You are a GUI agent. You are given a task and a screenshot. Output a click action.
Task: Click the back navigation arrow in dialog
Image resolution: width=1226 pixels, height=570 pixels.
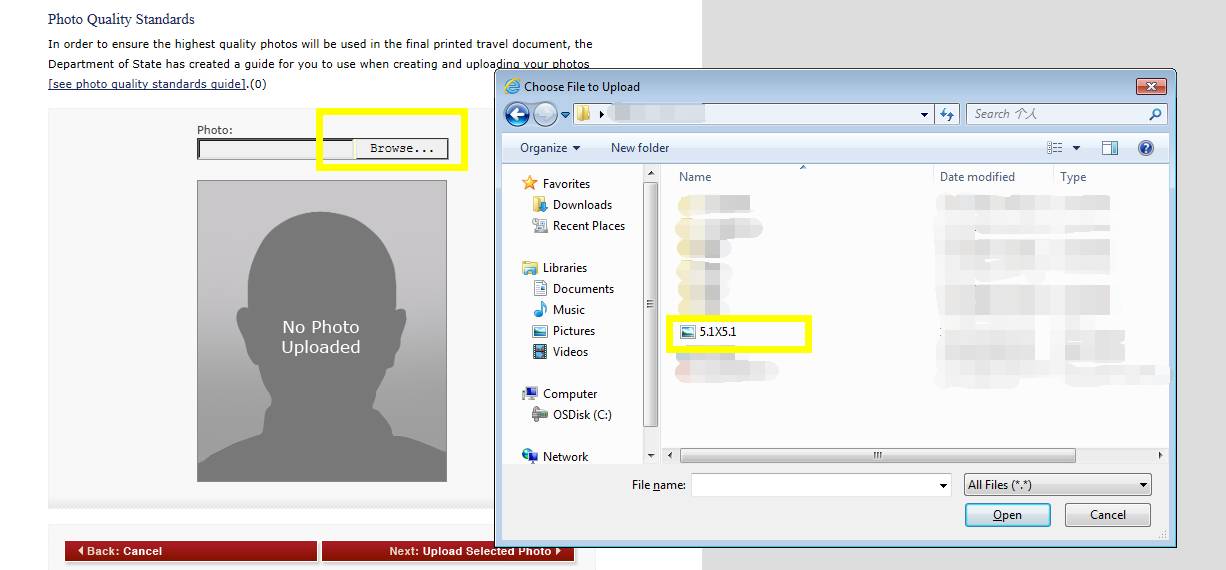tap(517, 115)
